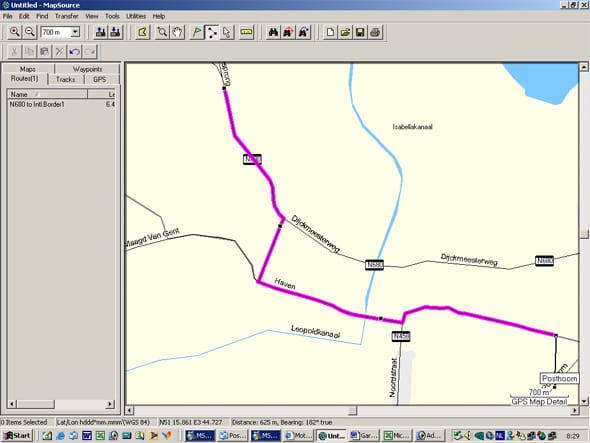Image resolution: width=590 pixels, height=443 pixels.
Task: Click the Delete X icon
Action: [59, 52]
